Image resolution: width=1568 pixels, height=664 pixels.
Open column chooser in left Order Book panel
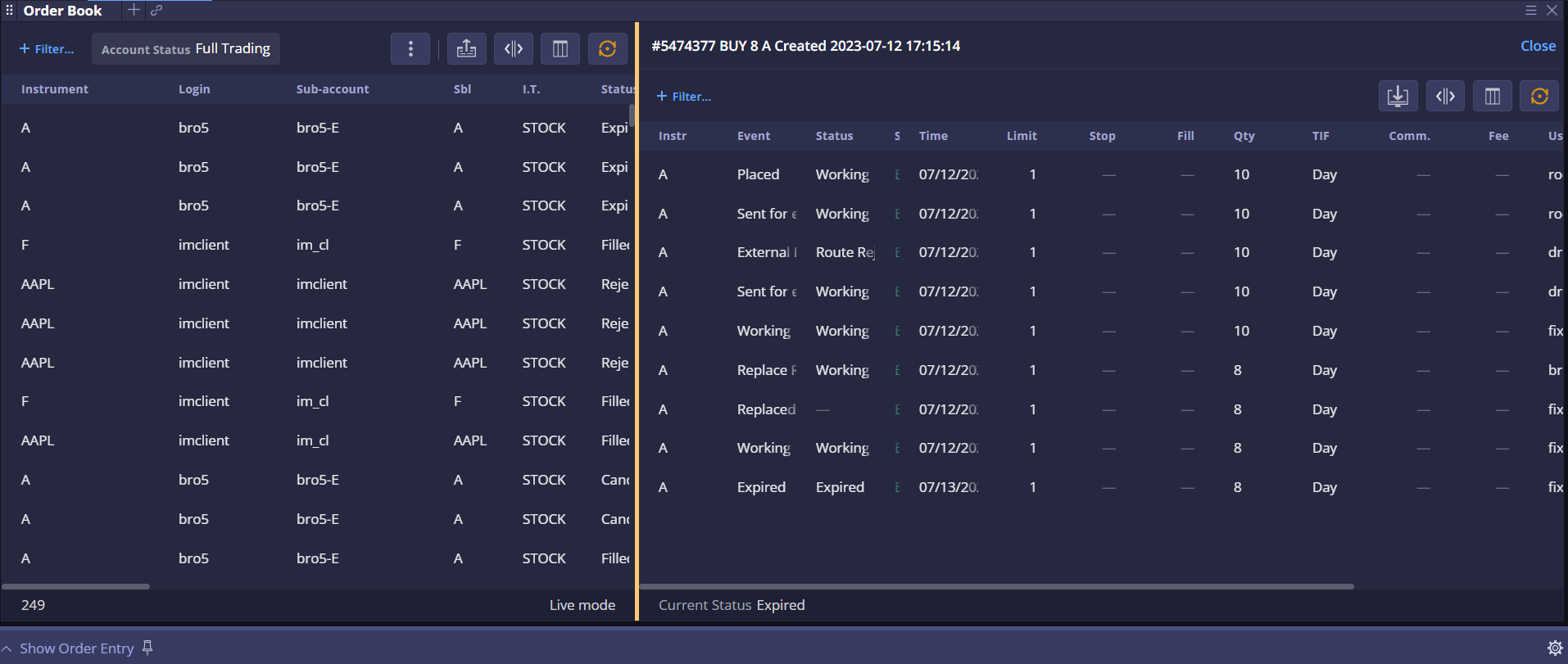click(x=560, y=49)
